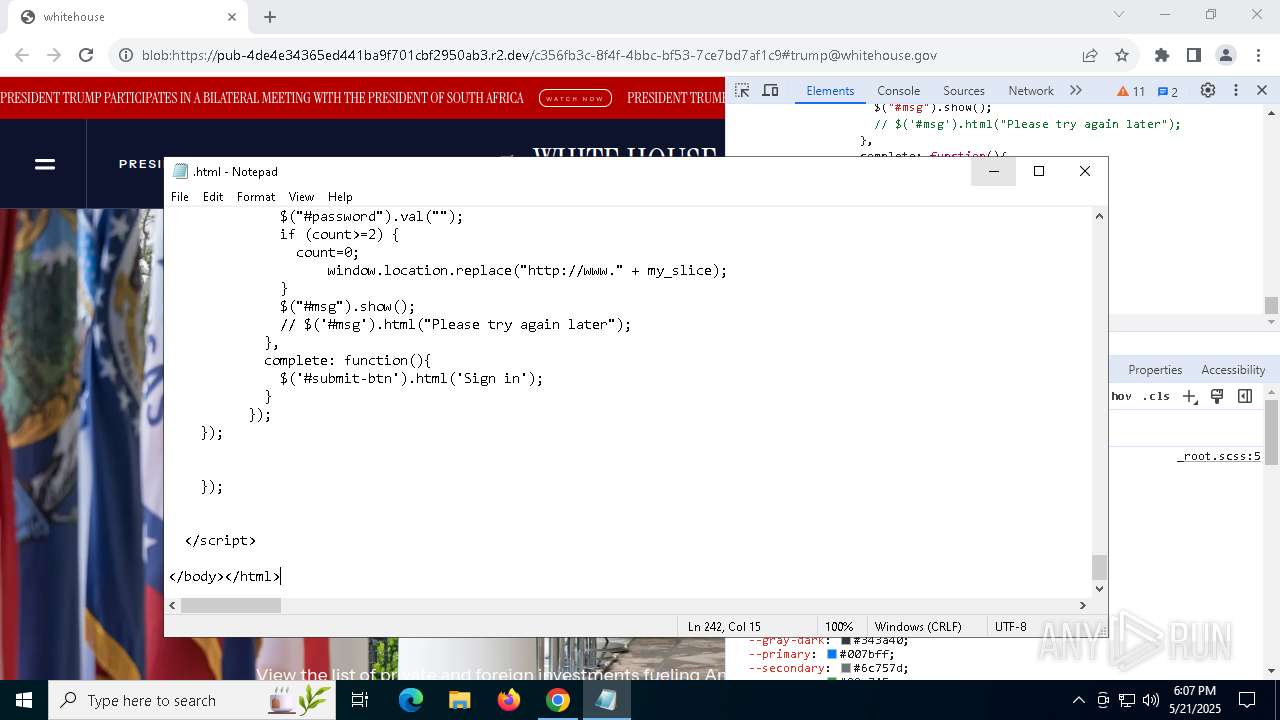1280x720 pixels.
Task: Click the '100%' zoom status entry
Action: pos(839,626)
